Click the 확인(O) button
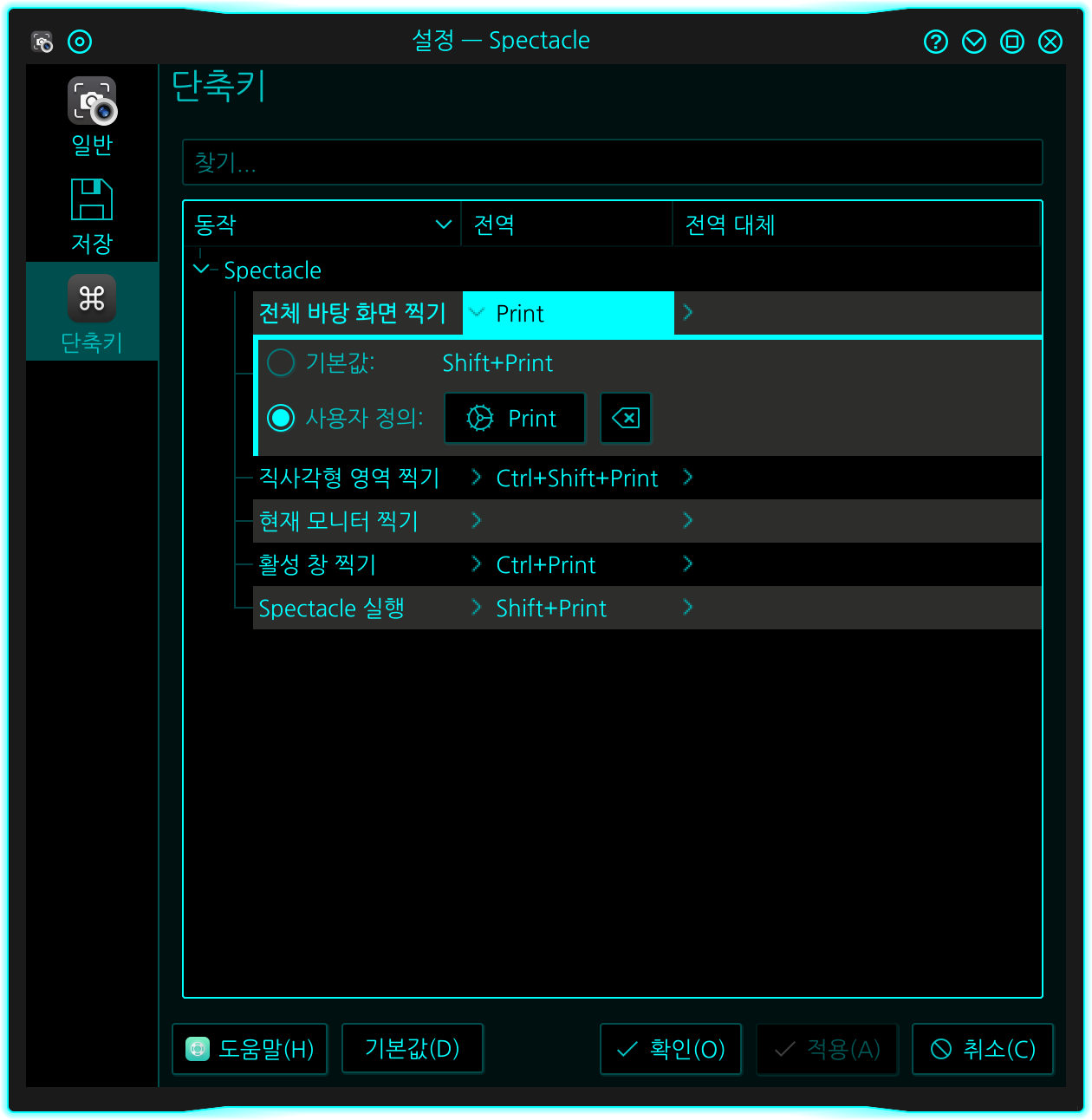Image resolution: width=1092 pixels, height=1120 pixels. (671, 1049)
